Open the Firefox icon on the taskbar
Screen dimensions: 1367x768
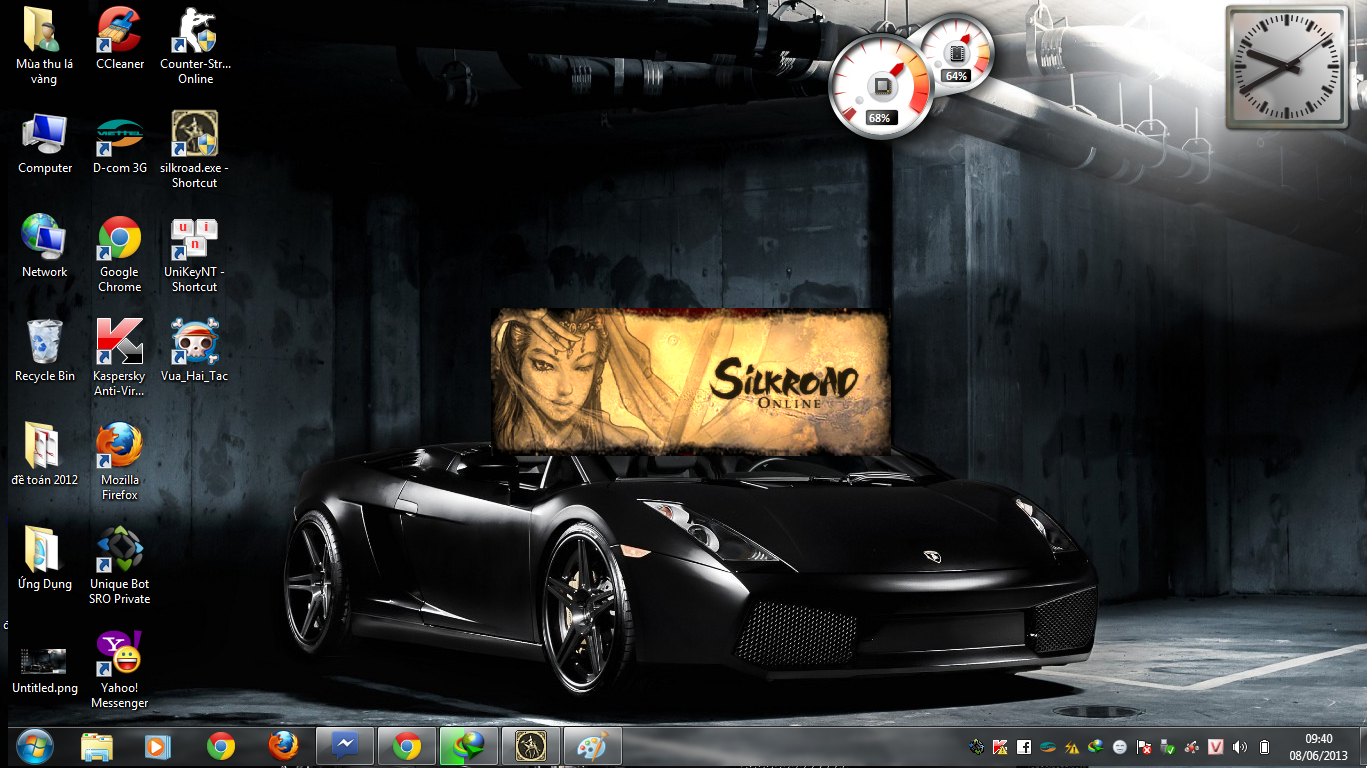[x=283, y=746]
